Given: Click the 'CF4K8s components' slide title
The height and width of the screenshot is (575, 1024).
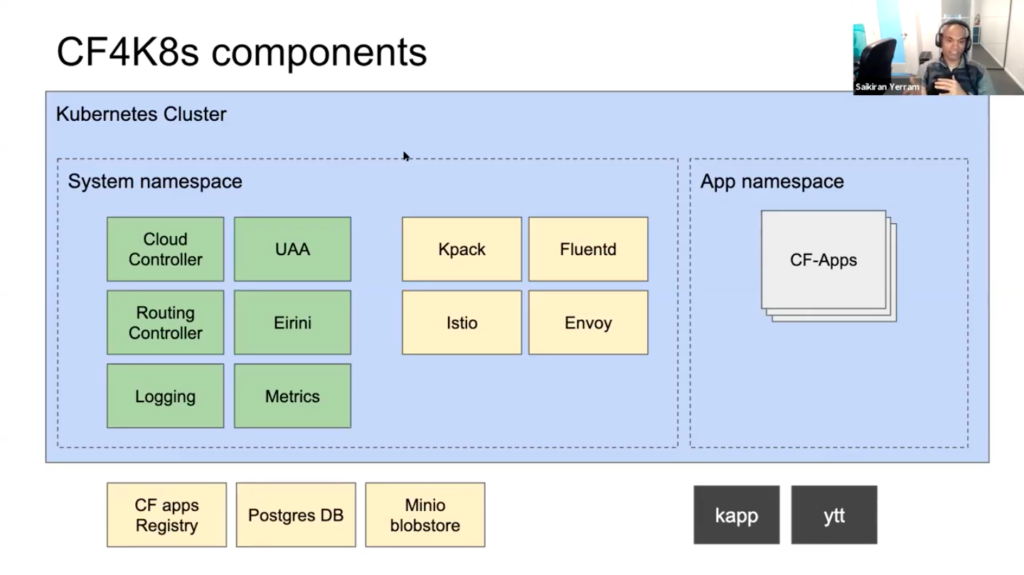Looking at the screenshot, I should click(x=242, y=52).
